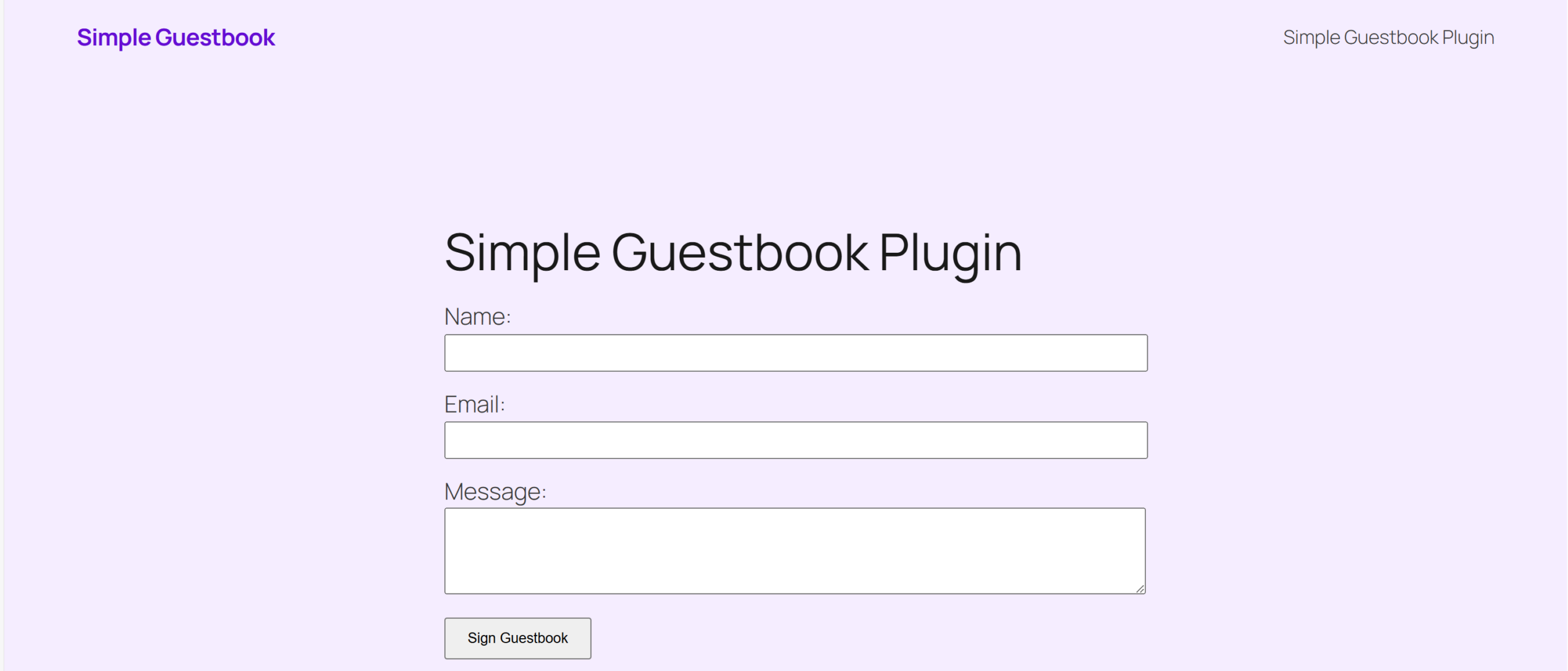Click the "Email:" field label
Image resolution: width=1568 pixels, height=671 pixels.
475,405
